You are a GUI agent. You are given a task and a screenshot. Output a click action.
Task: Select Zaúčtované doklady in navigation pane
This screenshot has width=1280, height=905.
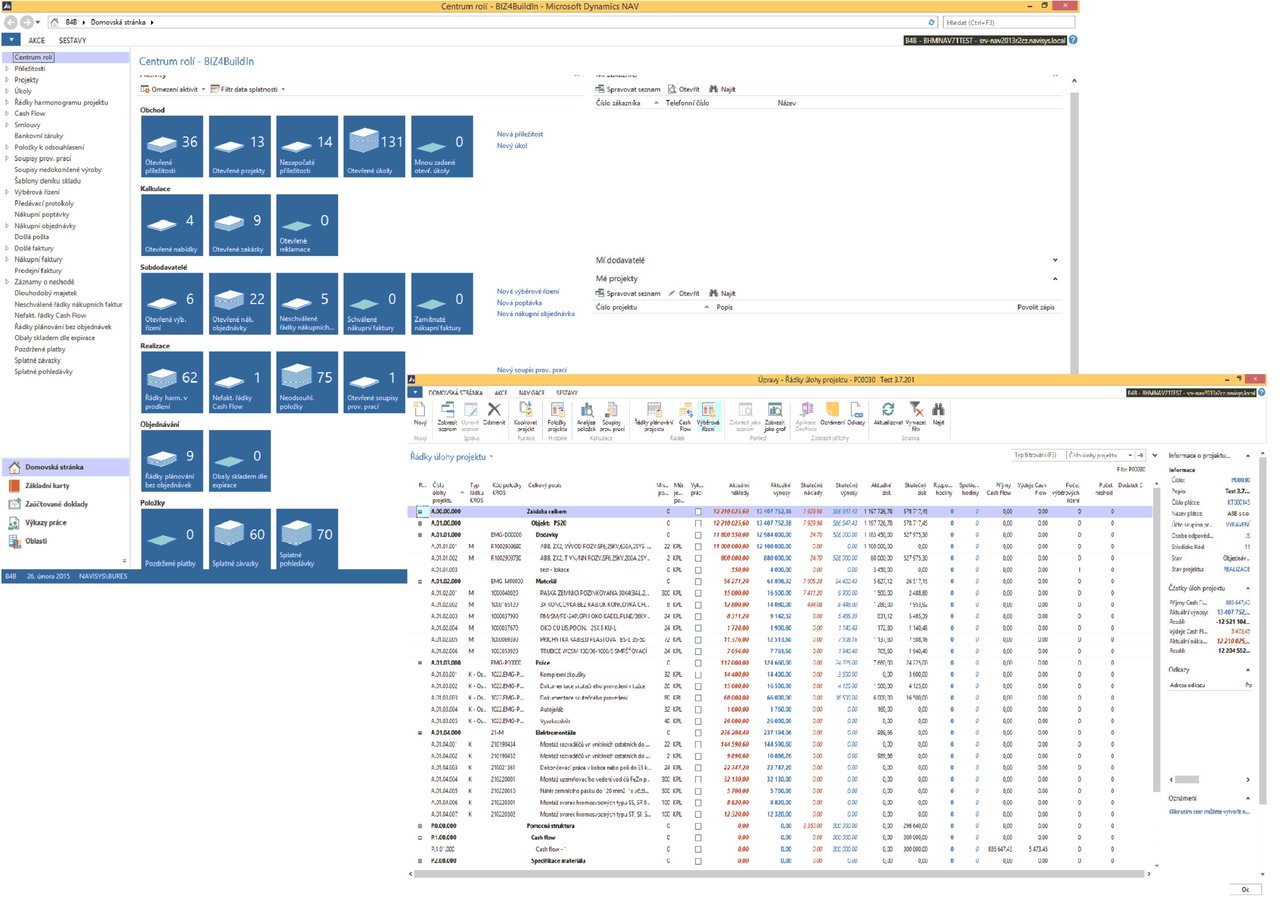pos(65,503)
